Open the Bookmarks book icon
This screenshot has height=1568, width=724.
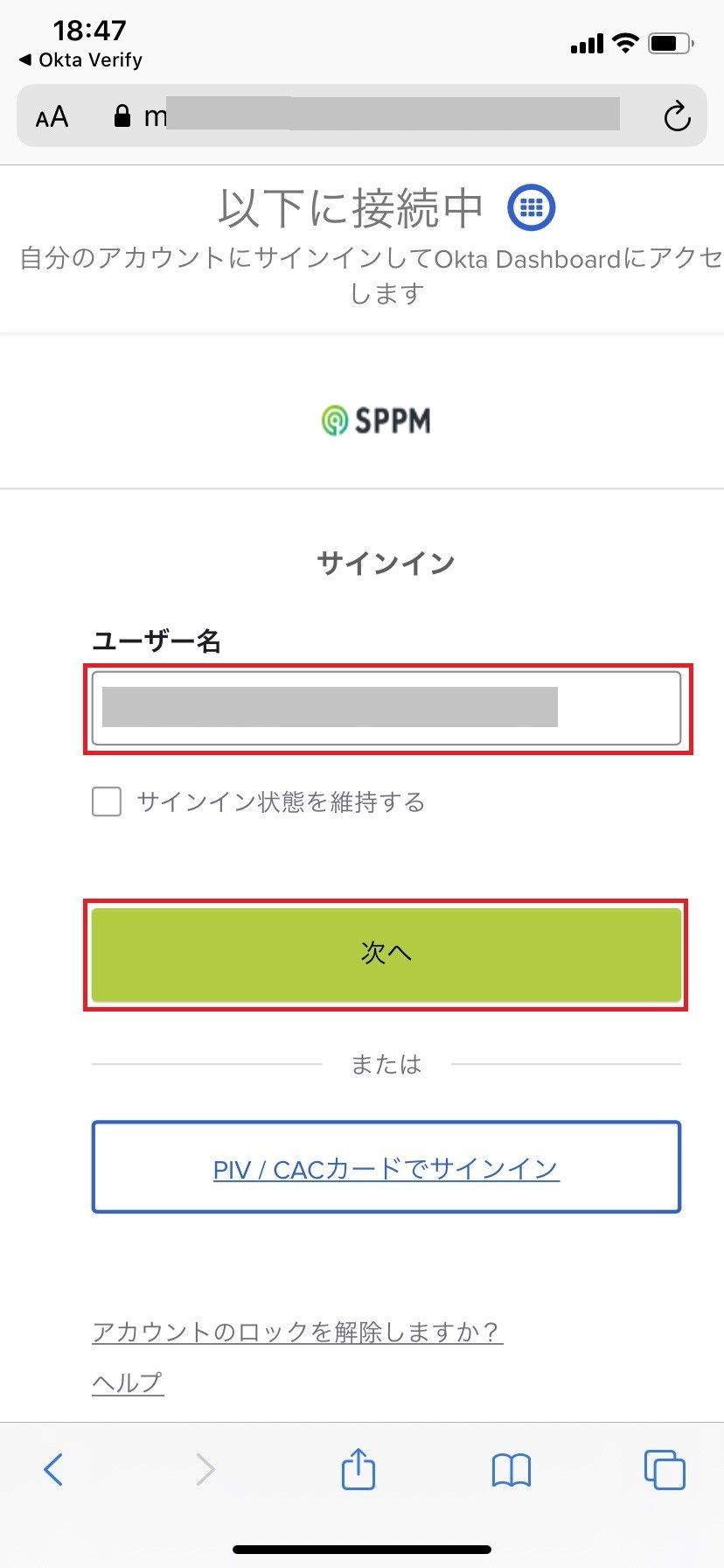(x=512, y=1470)
